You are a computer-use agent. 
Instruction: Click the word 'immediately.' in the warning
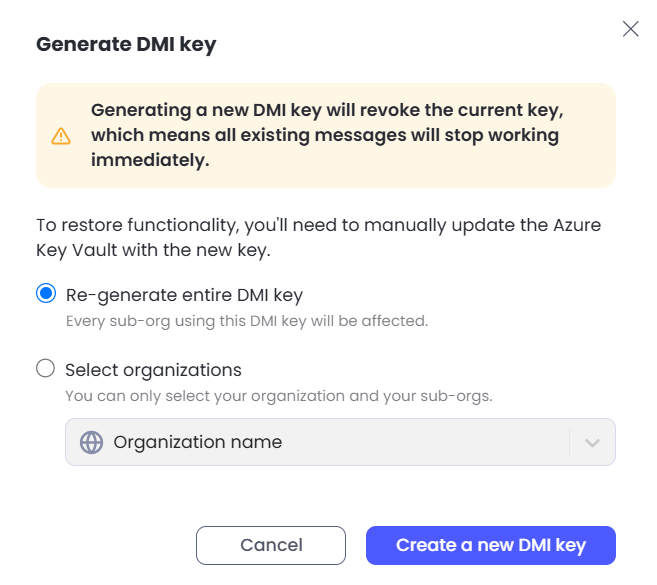click(x=150, y=160)
